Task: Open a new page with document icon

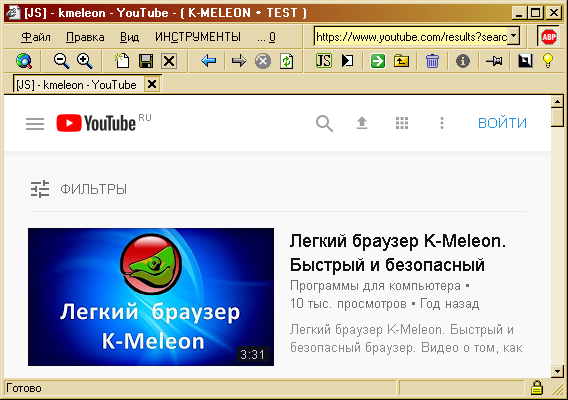Action: coord(122,61)
